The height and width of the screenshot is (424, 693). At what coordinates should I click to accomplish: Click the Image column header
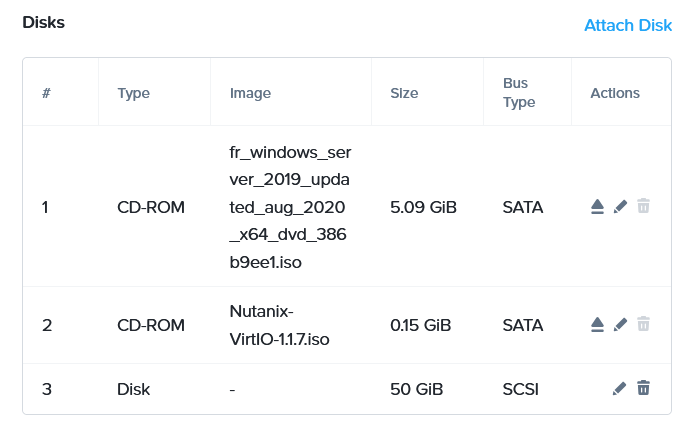click(x=250, y=93)
